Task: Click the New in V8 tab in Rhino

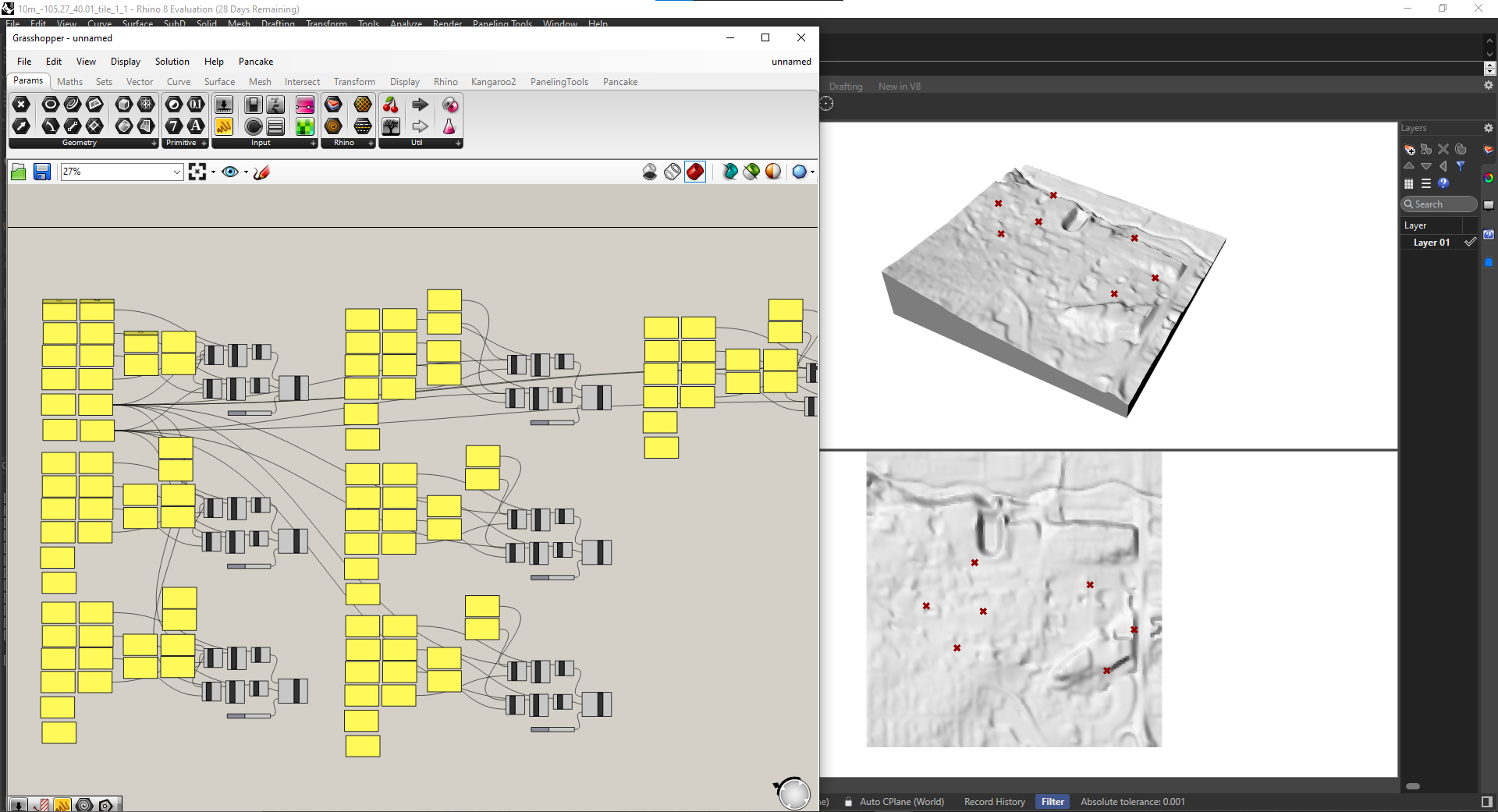Action: (900, 87)
